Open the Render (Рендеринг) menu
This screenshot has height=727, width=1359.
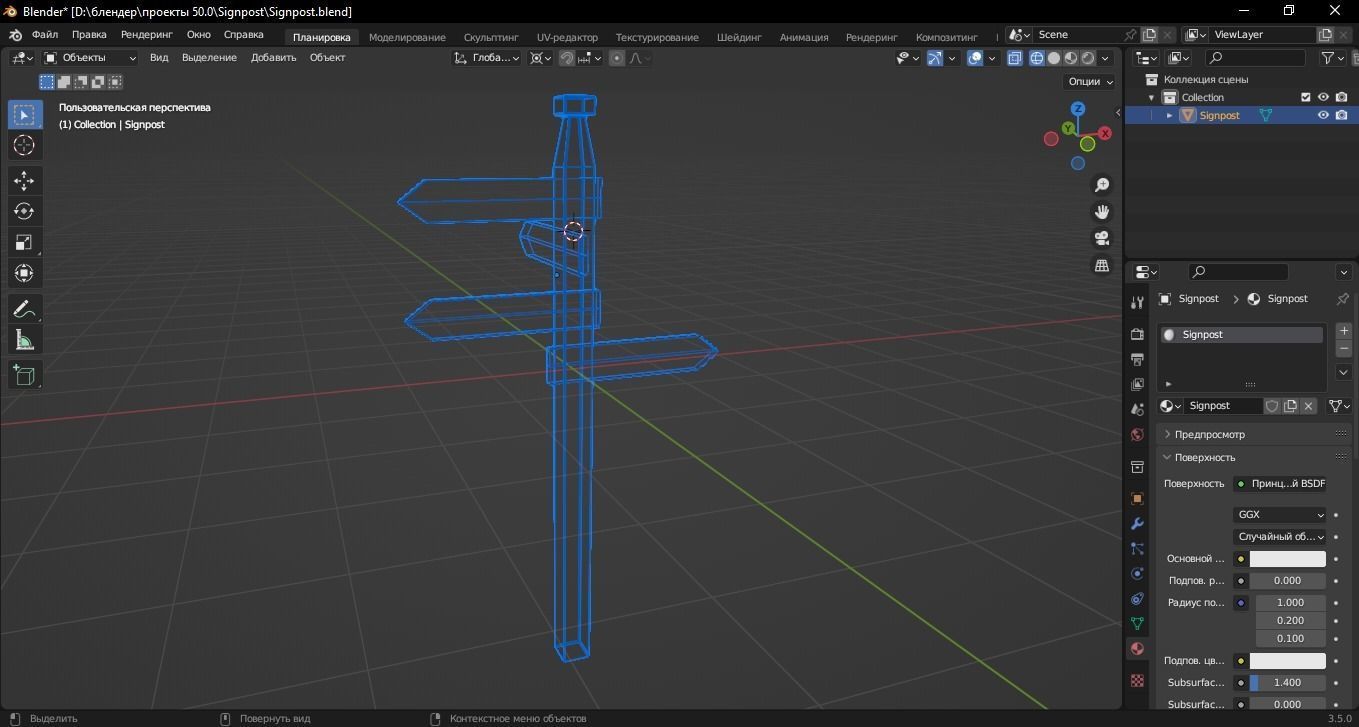click(147, 34)
